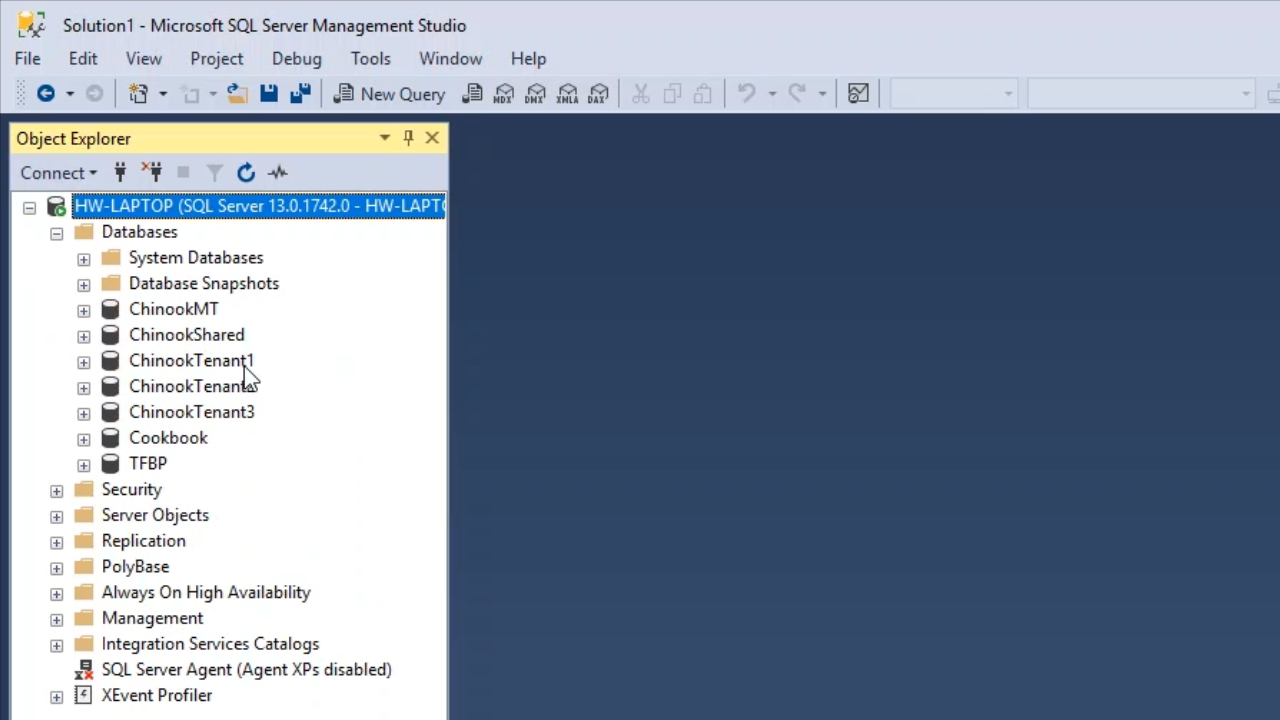Select the SQL Server Agent node

point(246,670)
